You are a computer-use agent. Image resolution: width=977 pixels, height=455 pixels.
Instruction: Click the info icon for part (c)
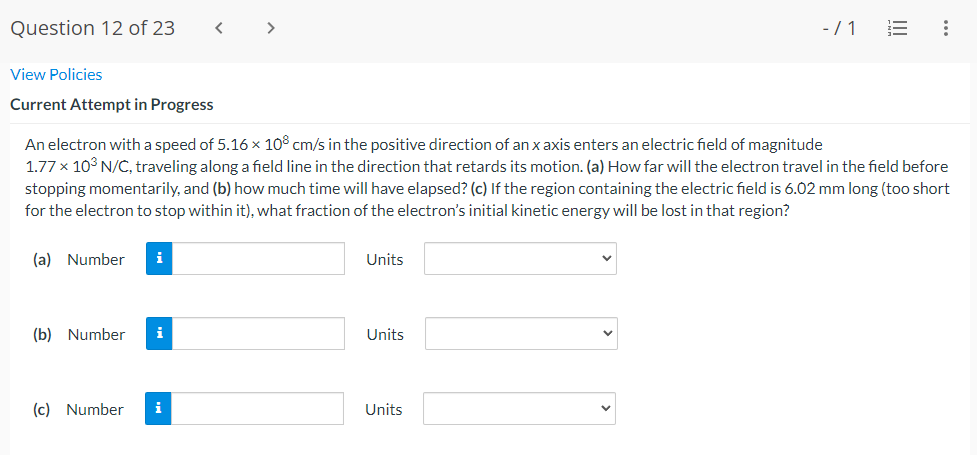(x=158, y=409)
